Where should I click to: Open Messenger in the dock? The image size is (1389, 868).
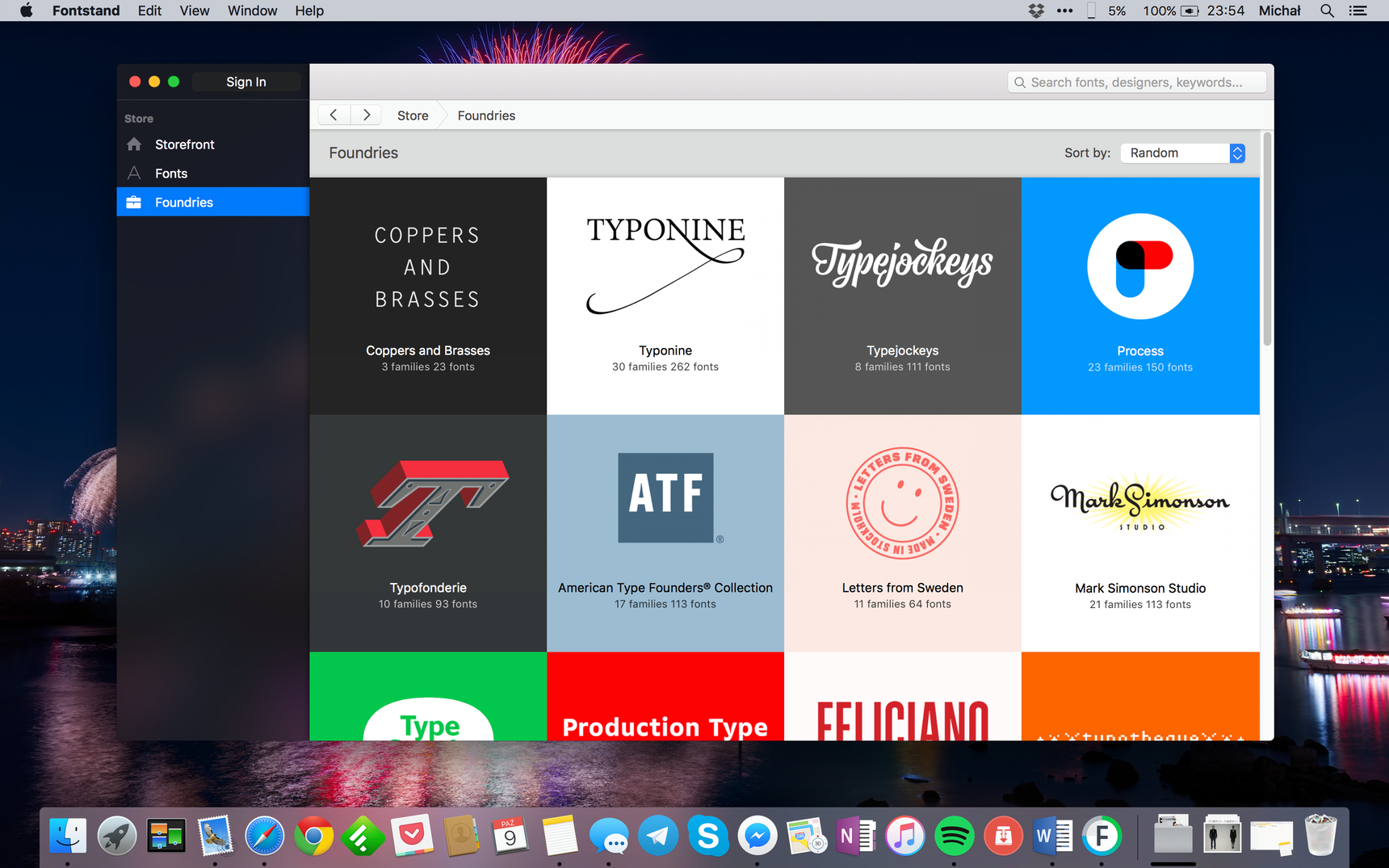(757, 836)
